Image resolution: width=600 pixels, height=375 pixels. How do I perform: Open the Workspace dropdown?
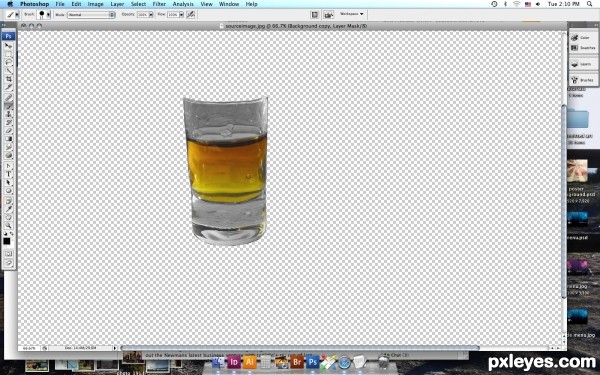click(352, 14)
